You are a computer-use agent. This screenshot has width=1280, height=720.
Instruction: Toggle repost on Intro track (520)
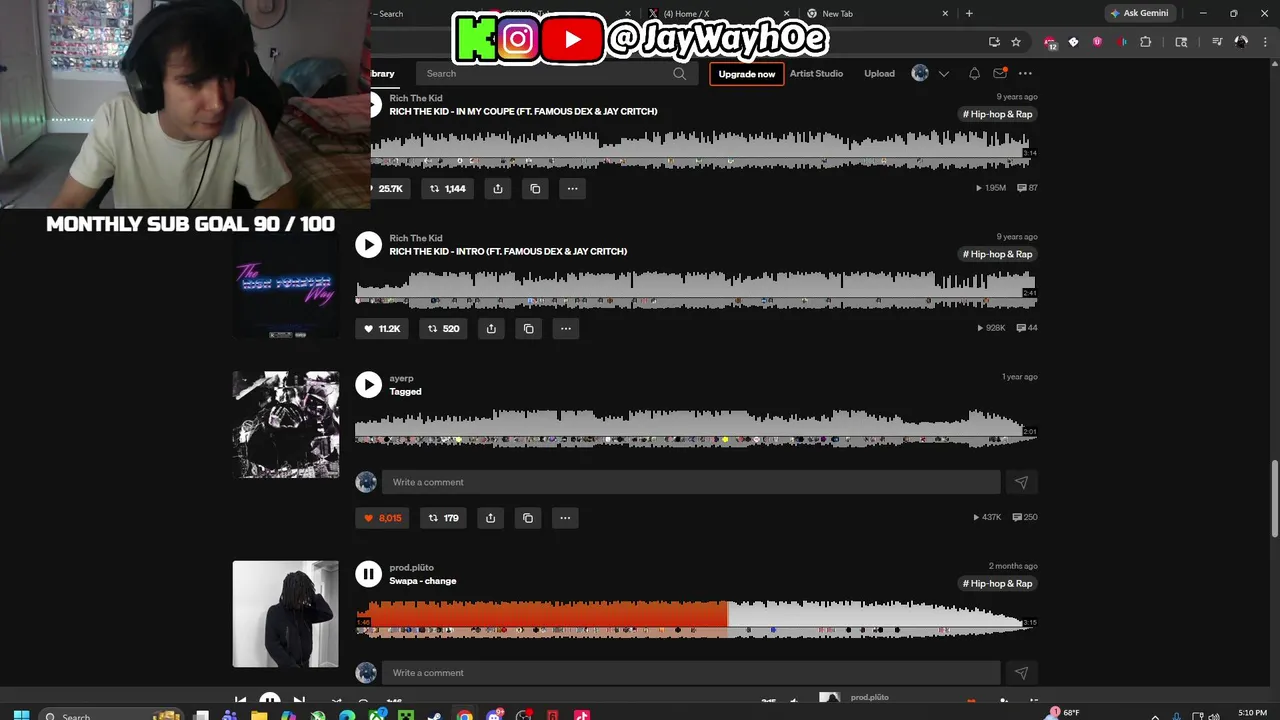(x=444, y=328)
